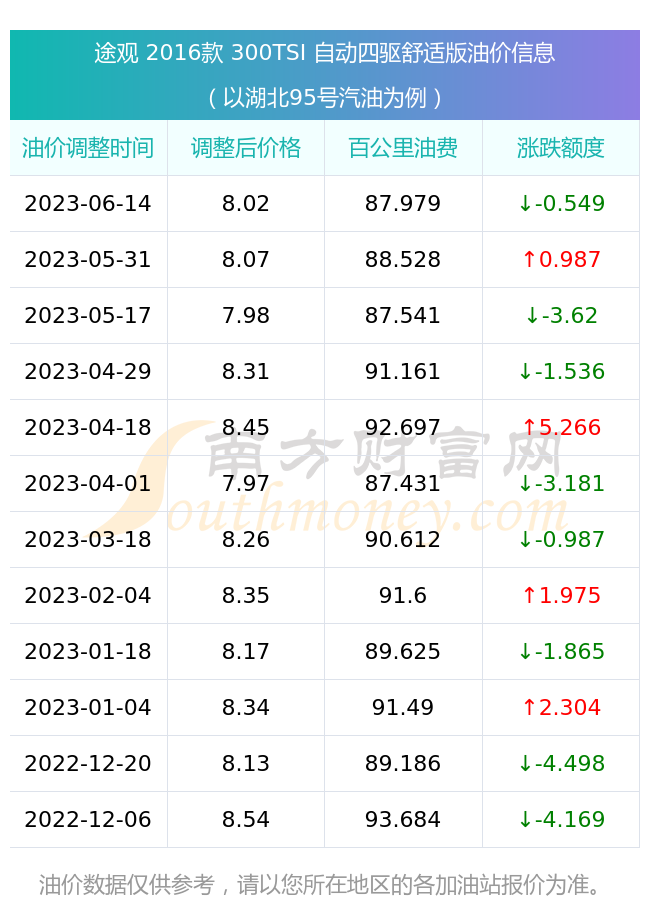The image size is (650, 911).
Task: Click the 8.45 price cell
Action: (x=246, y=427)
